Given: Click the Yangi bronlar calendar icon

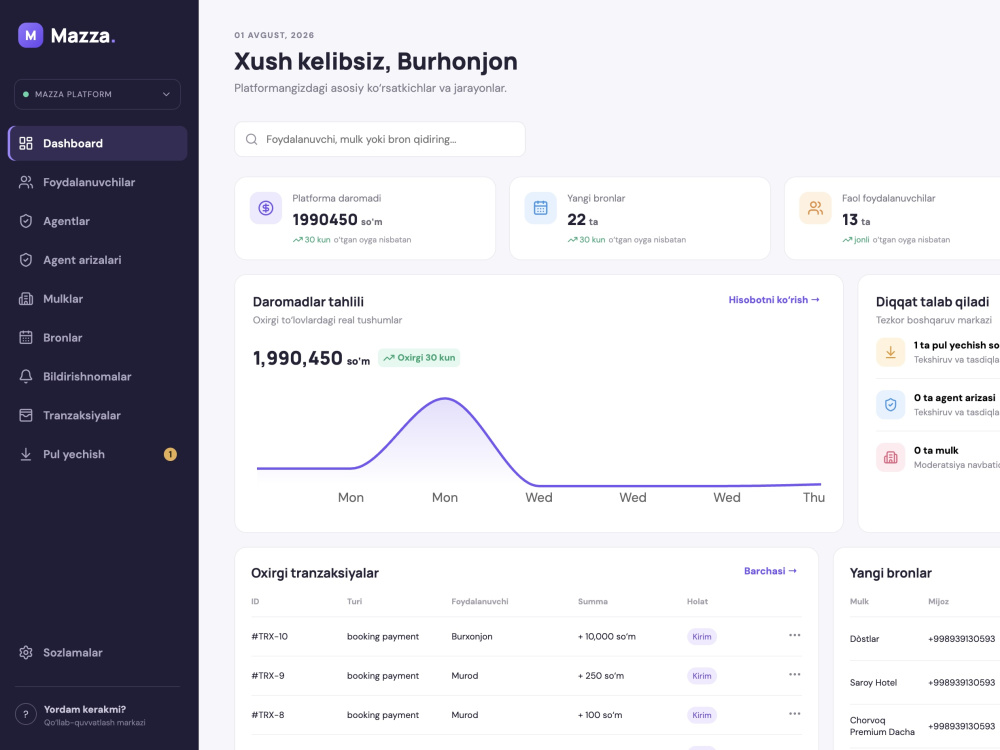Looking at the screenshot, I should [x=541, y=208].
